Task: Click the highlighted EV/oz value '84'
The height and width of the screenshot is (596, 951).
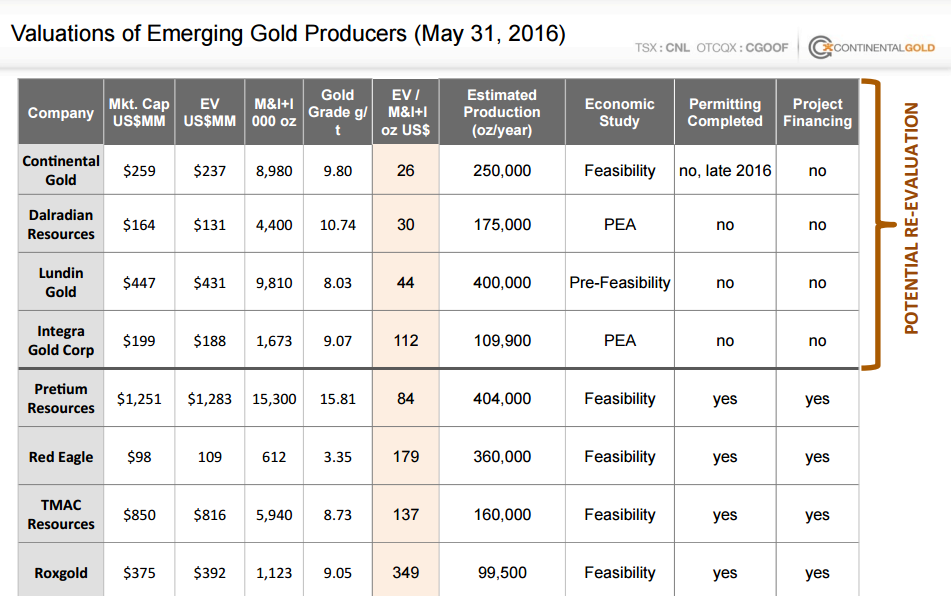Action: pos(405,399)
